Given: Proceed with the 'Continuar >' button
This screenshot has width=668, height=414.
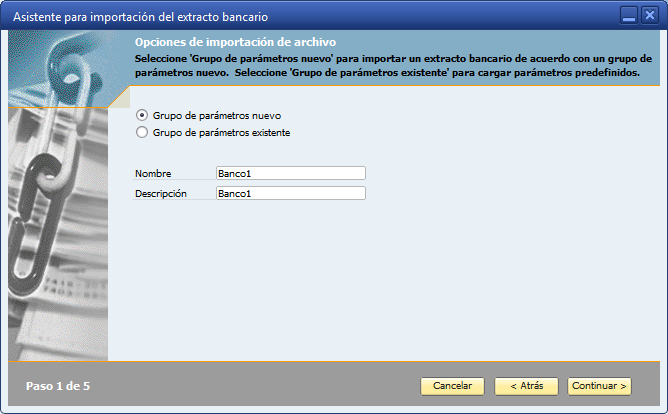Looking at the screenshot, I should pos(599,385).
